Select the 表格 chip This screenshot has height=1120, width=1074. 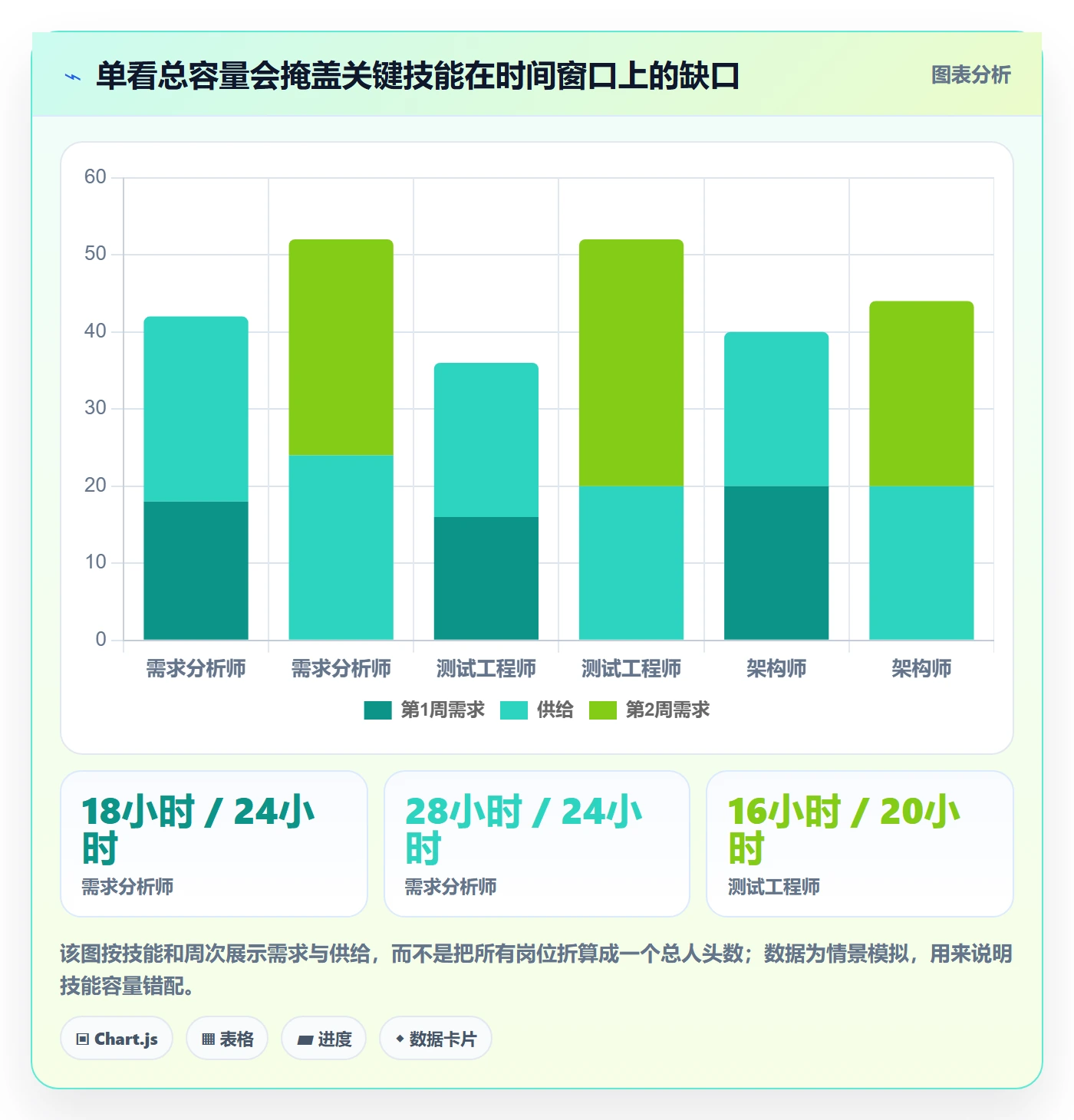click(x=227, y=1039)
